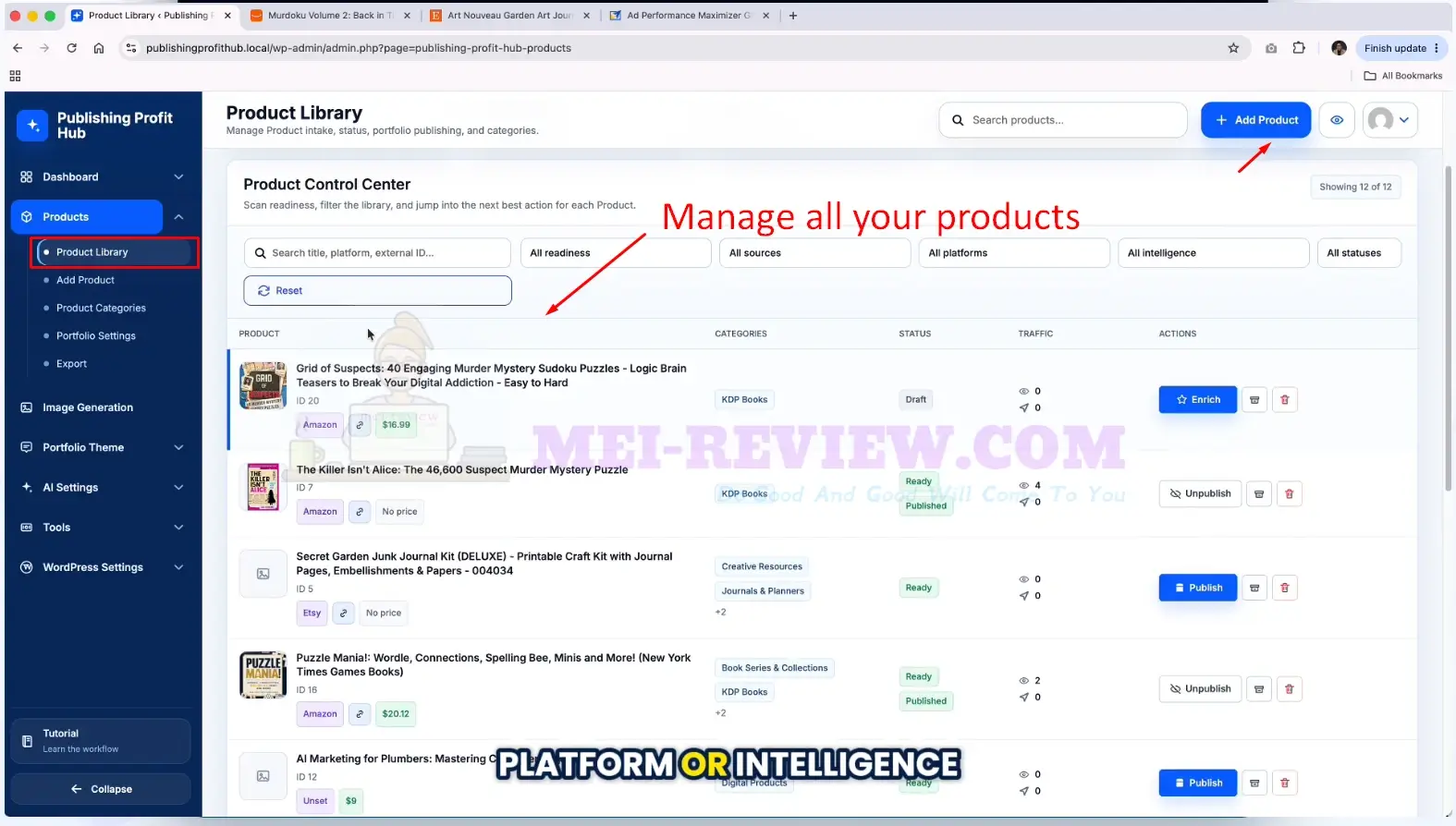Screen dimensions: 1456x826
Task: Click Unpublish for The Killer Isn't Alice
Action: click(1200, 494)
